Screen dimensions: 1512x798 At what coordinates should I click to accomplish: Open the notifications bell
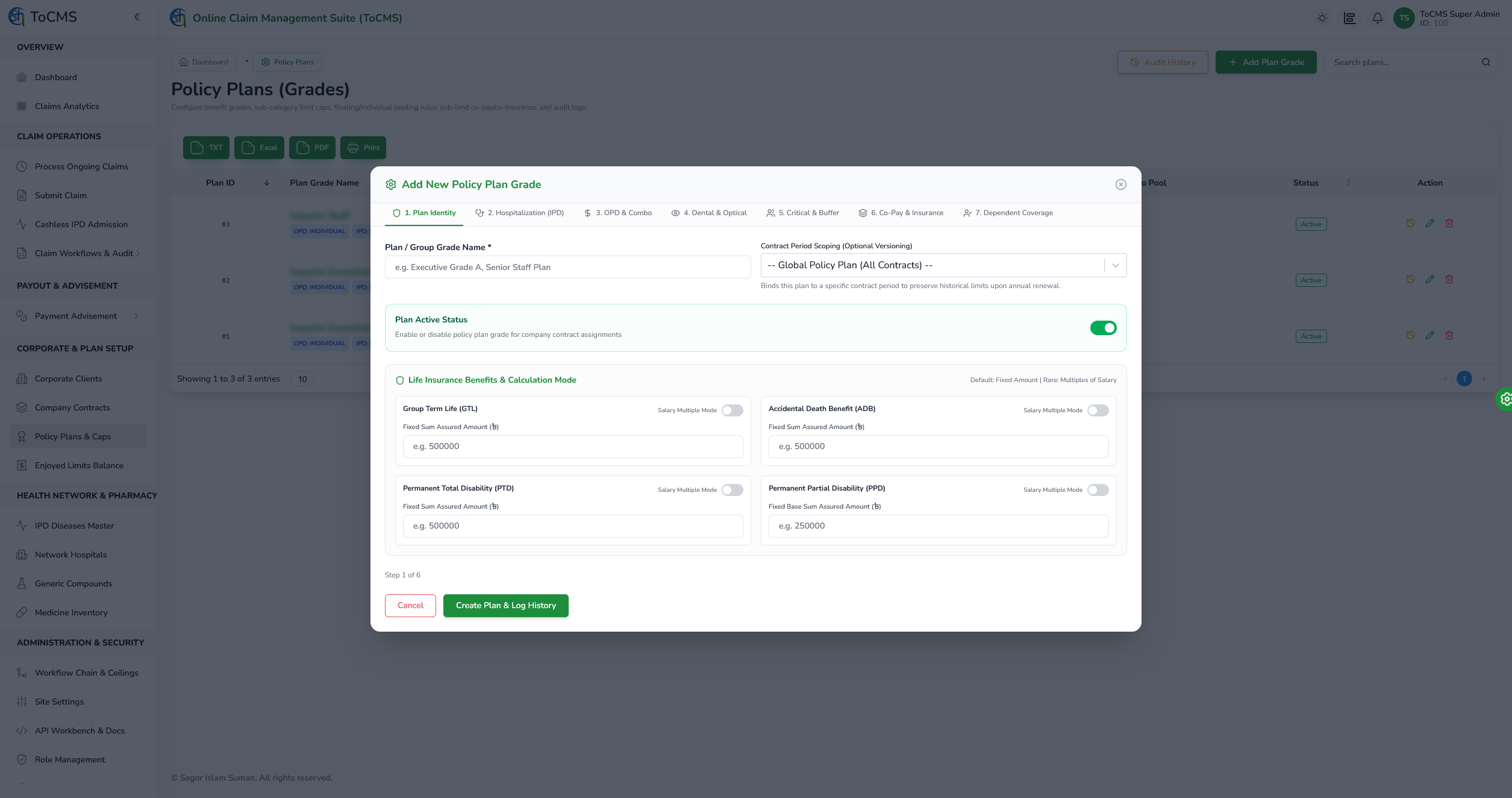(x=1378, y=18)
